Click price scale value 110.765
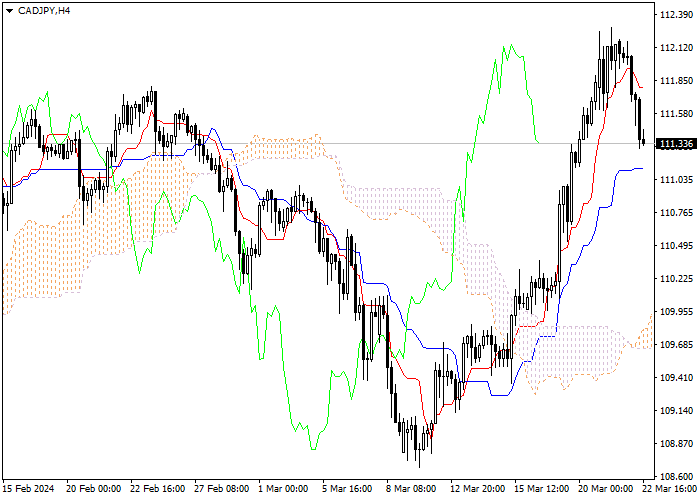 [x=676, y=212]
